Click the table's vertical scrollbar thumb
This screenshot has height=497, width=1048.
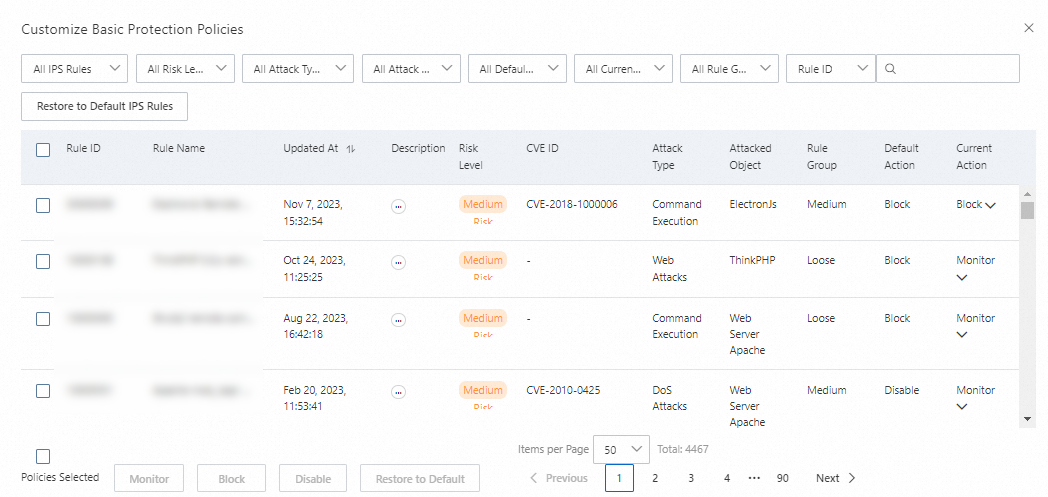pos(1027,210)
